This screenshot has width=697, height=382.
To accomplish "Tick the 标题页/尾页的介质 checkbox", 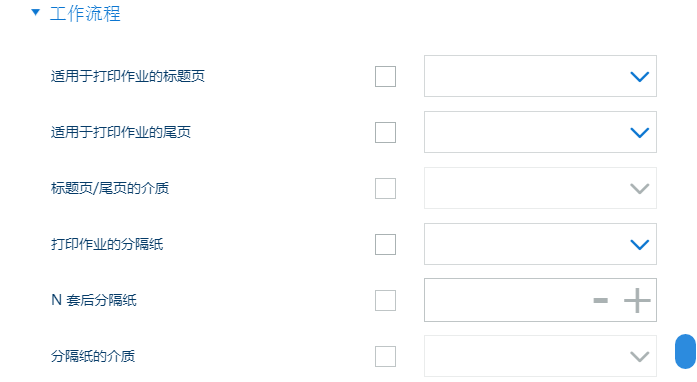I will [x=385, y=189].
